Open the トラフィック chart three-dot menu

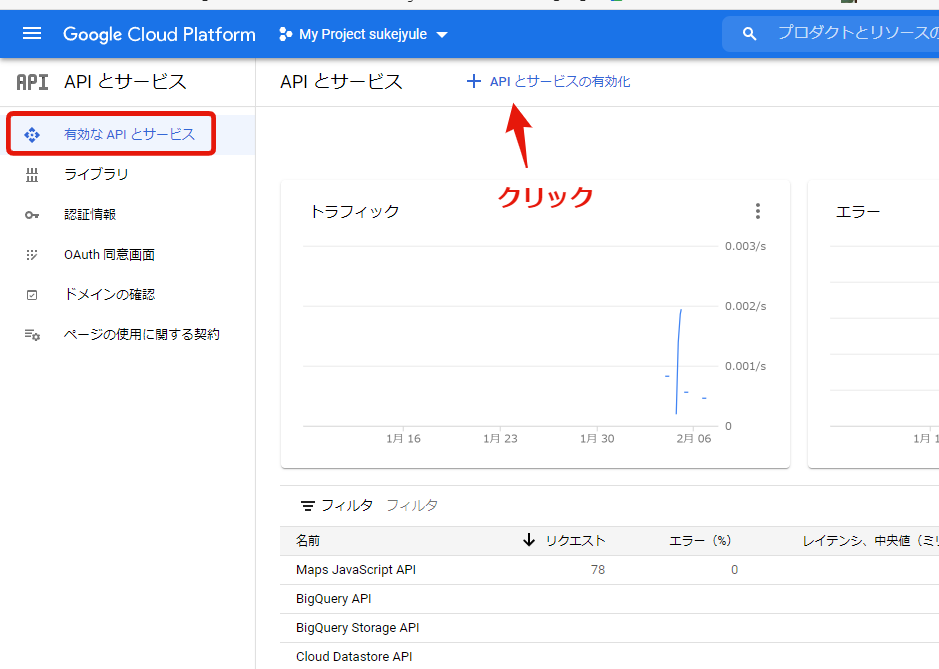758,211
